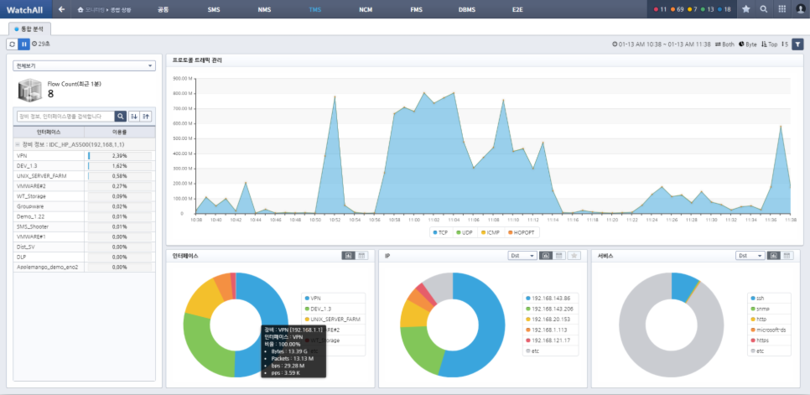Select the tab with the blue dot
Screen dimensions: 810x395
coord(29,29)
